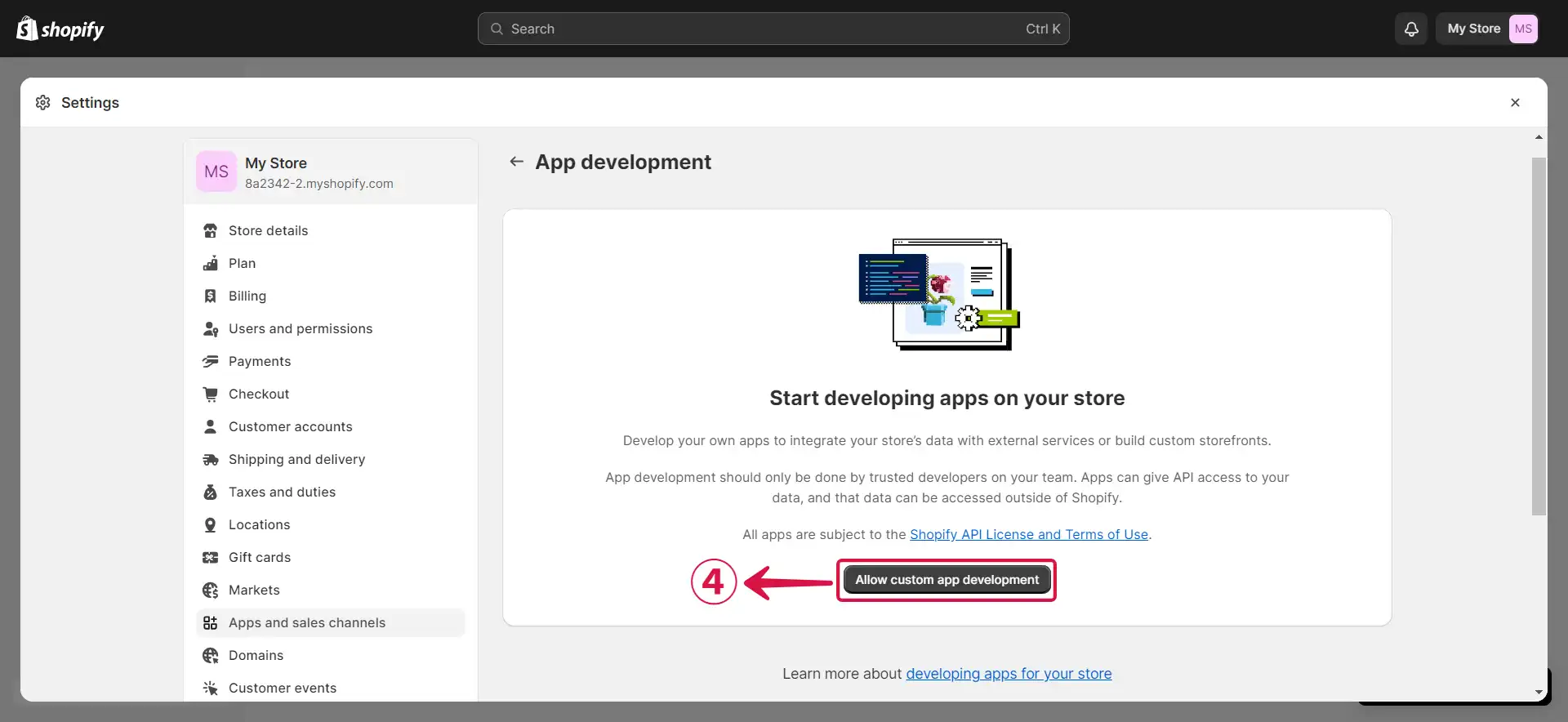Select Apps and sales channels
The image size is (1568, 722).
point(331,622)
